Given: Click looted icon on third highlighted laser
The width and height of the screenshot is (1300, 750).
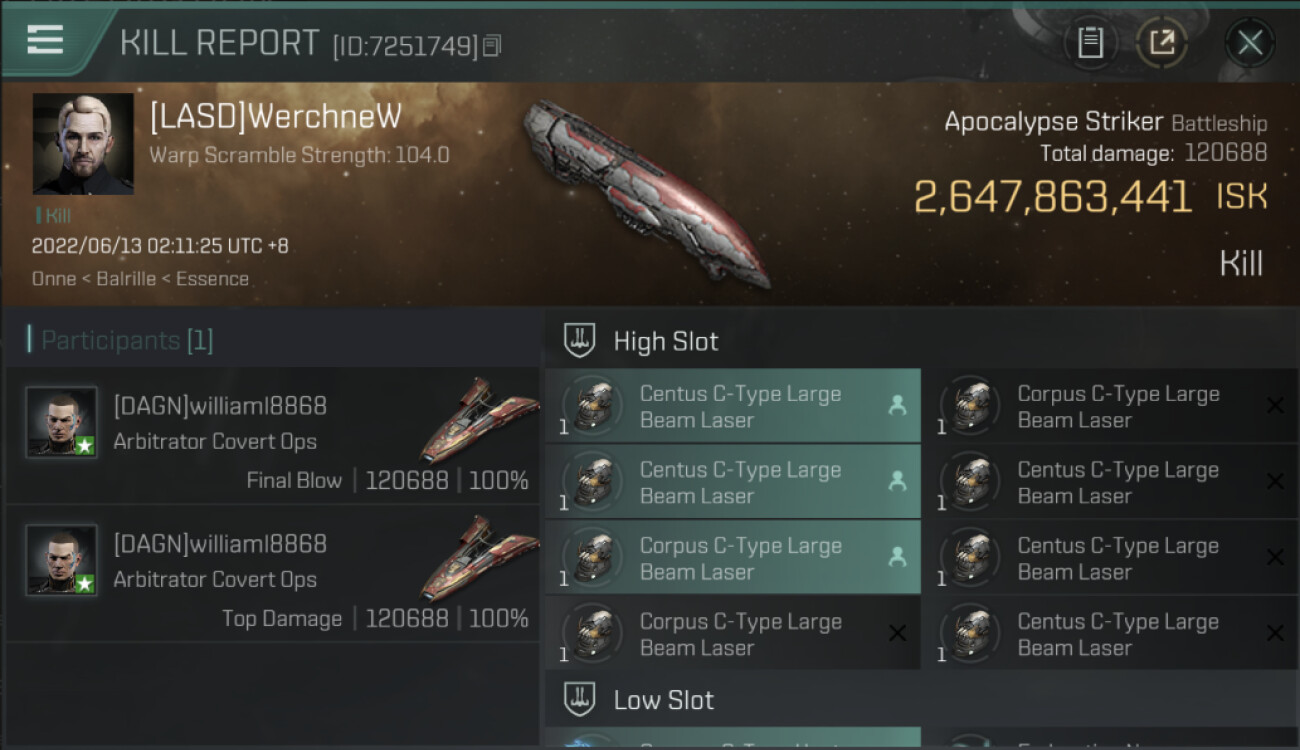Looking at the screenshot, I should tap(897, 558).
